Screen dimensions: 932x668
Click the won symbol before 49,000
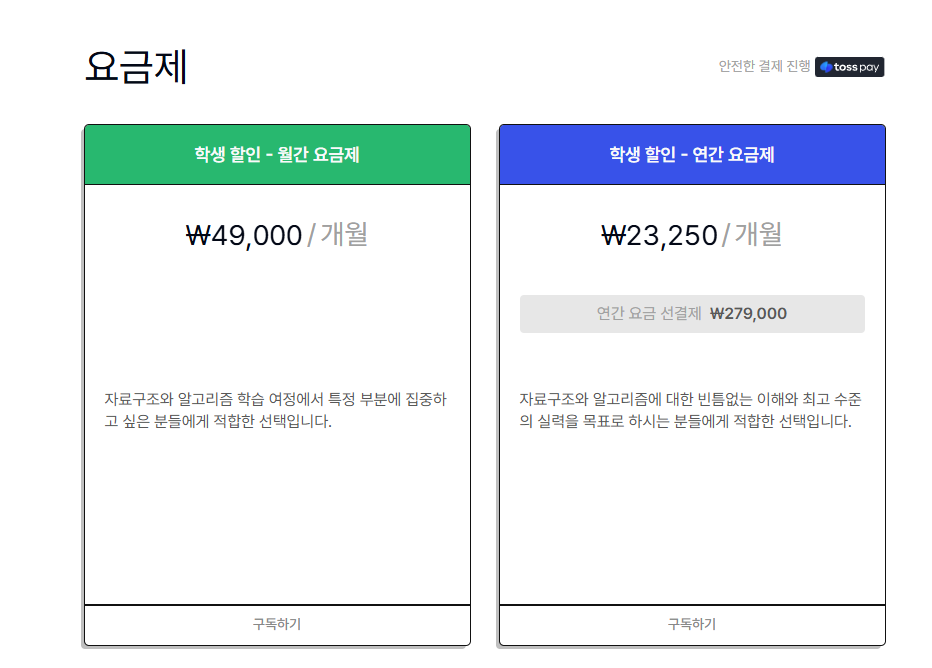point(198,235)
